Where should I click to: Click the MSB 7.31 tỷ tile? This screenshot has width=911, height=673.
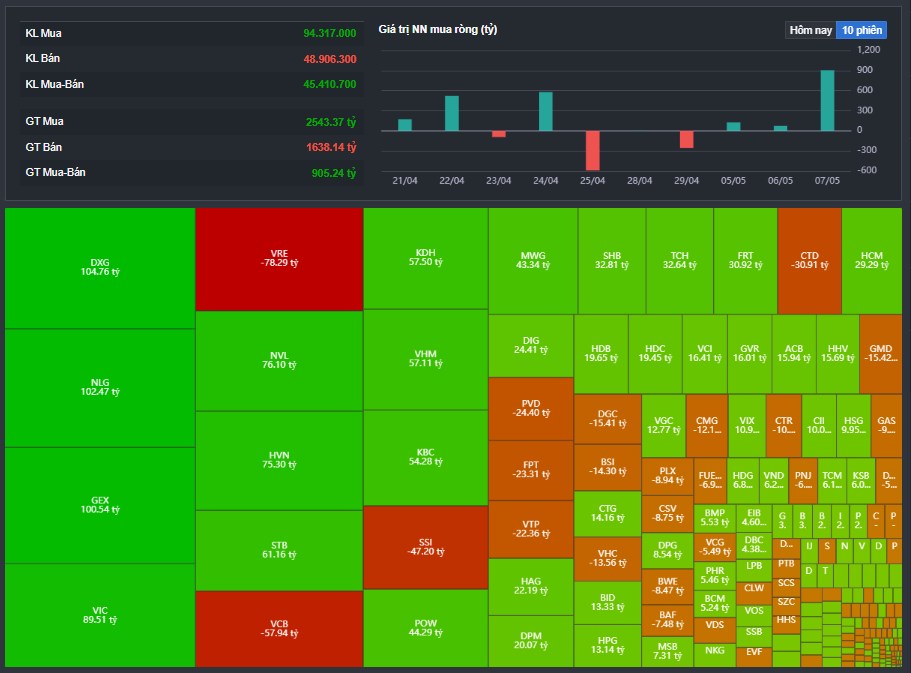pos(668,651)
